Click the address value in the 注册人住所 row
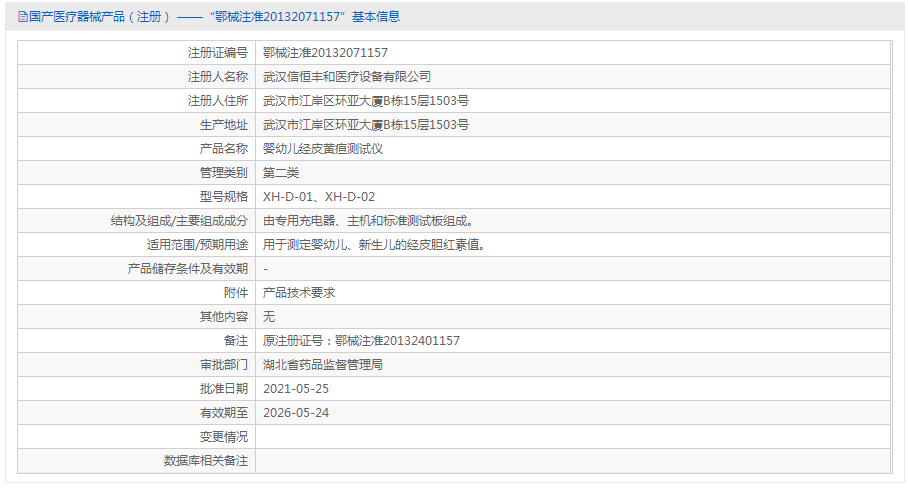 click(366, 101)
